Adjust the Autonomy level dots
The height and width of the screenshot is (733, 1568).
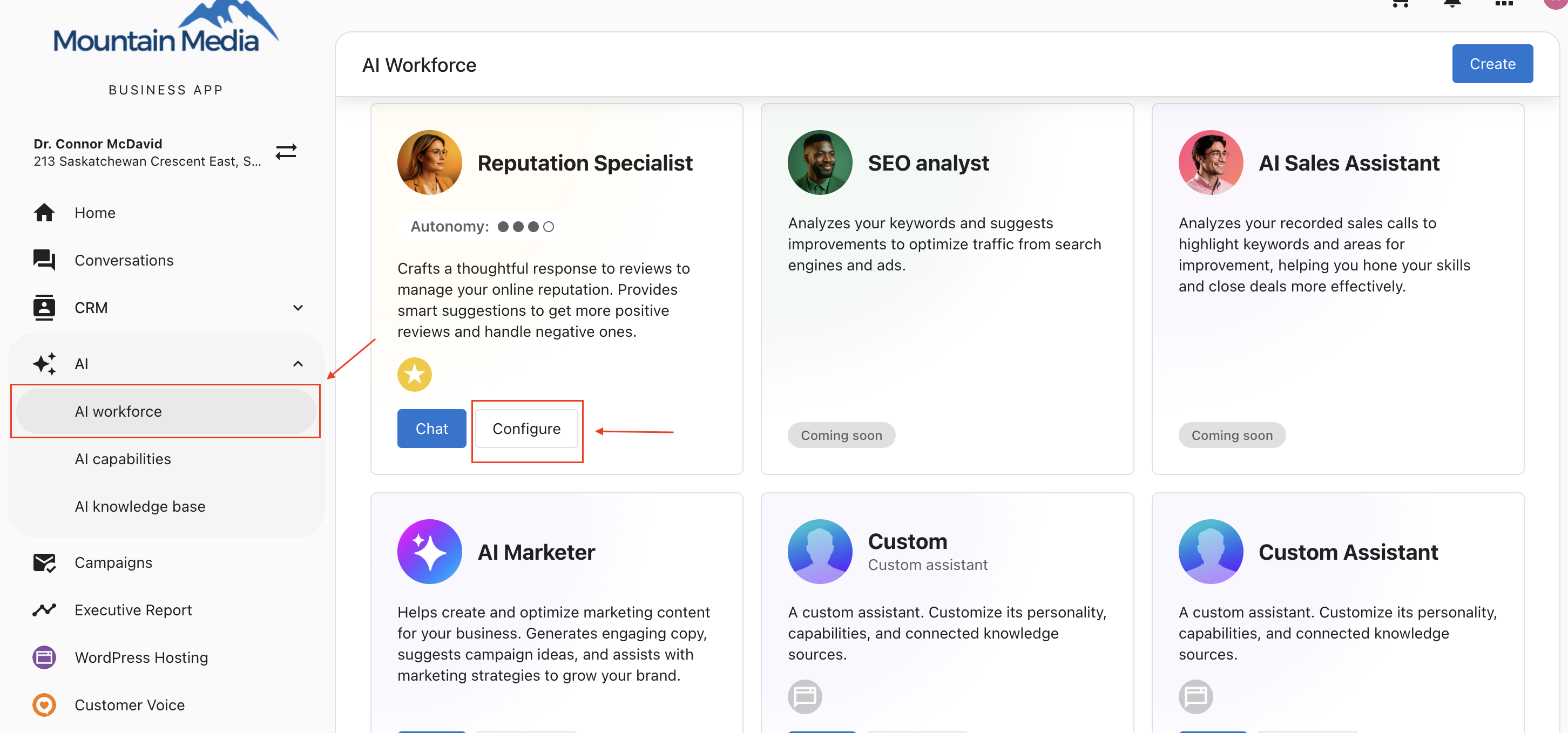coord(525,226)
